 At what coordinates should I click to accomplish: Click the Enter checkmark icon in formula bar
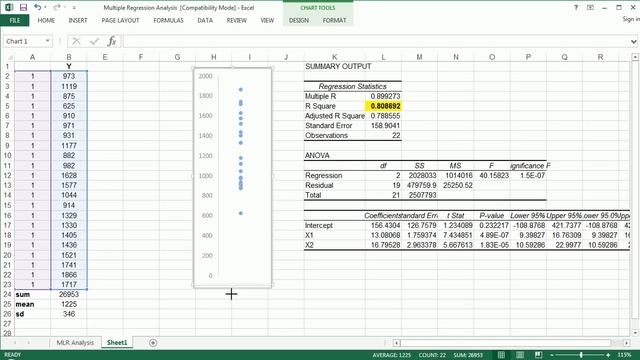[94, 41]
